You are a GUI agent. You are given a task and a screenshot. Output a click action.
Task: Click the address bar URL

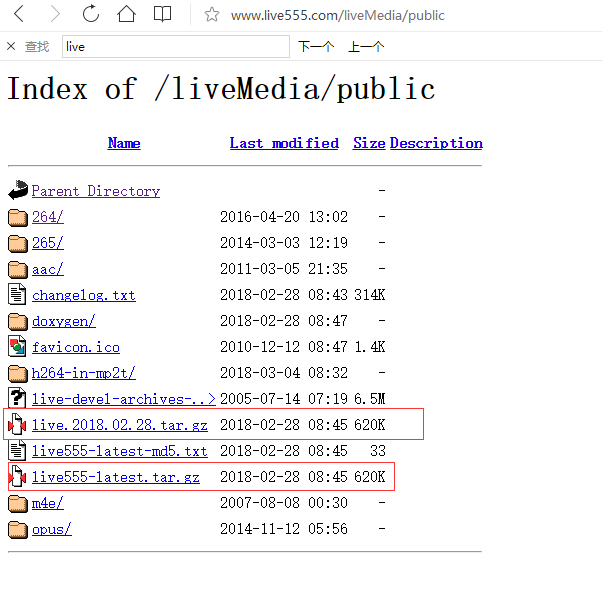pyautogui.click(x=337, y=15)
